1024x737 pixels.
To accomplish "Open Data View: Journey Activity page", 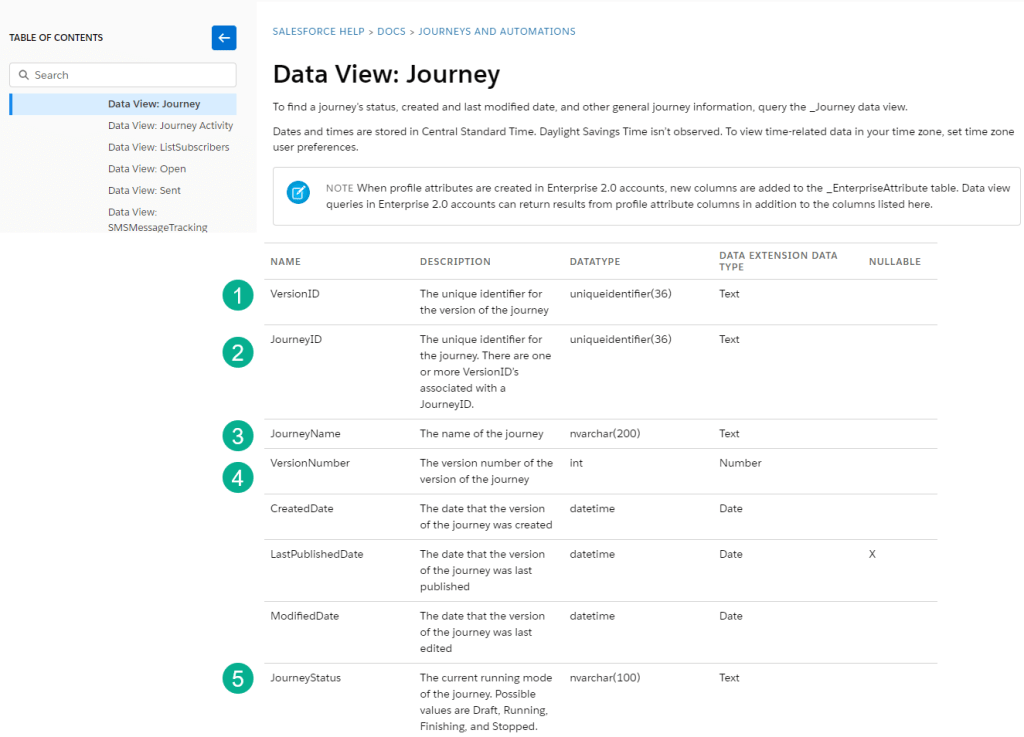I will coord(170,126).
